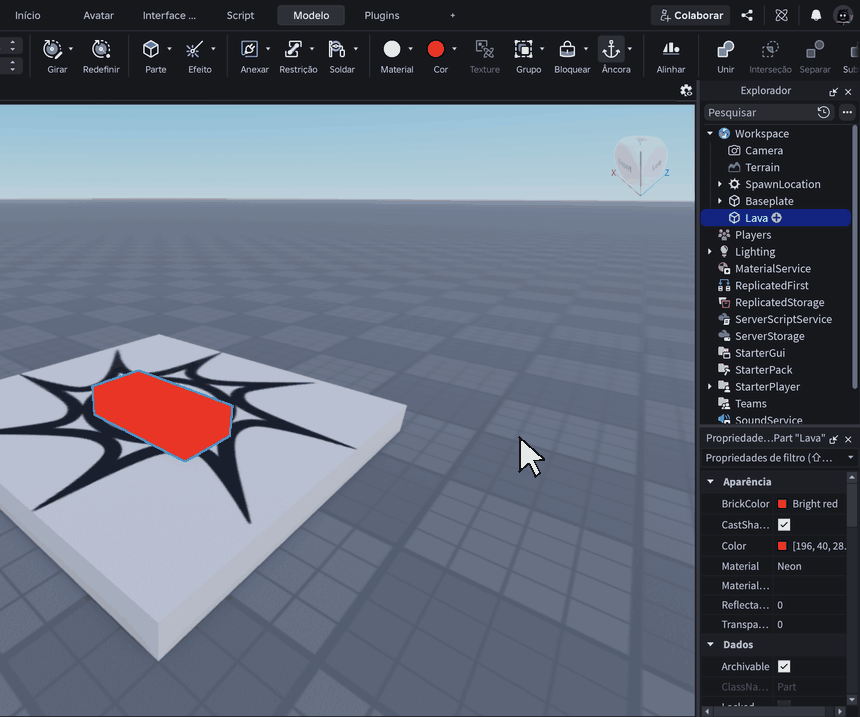Click the BrickColor Bright red swatch
This screenshot has height=717, width=860.
tap(782, 504)
